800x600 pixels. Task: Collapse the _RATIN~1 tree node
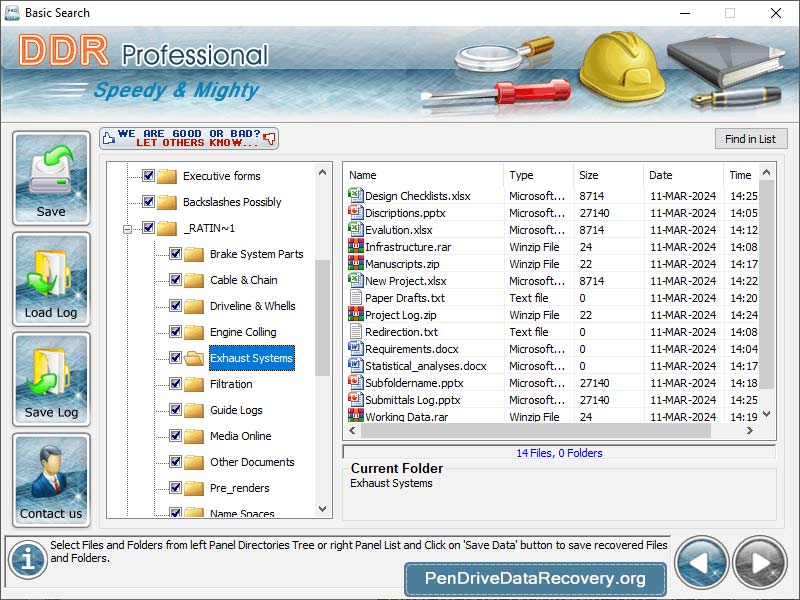[x=126, y=227]
